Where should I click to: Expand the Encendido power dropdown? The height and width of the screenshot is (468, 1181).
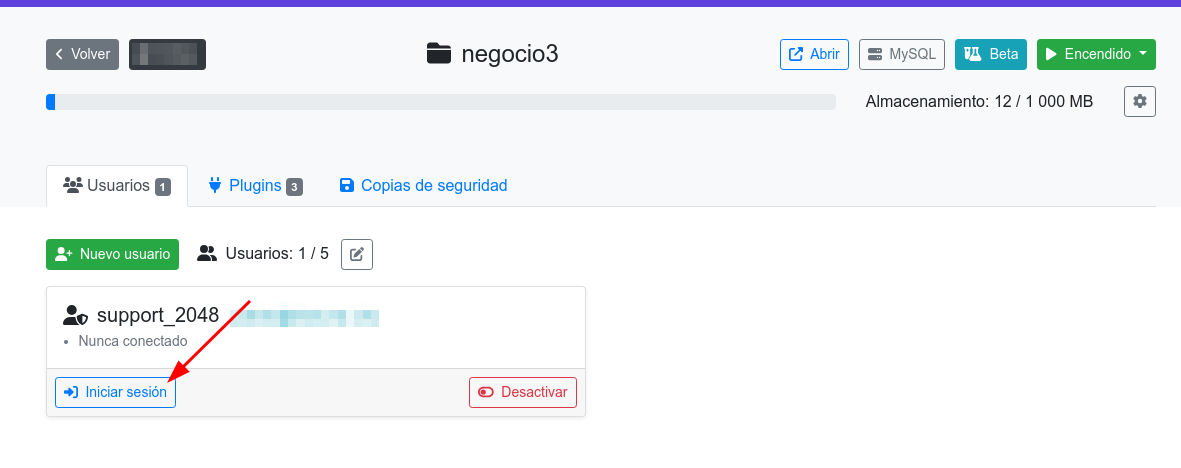(1096, 54)
